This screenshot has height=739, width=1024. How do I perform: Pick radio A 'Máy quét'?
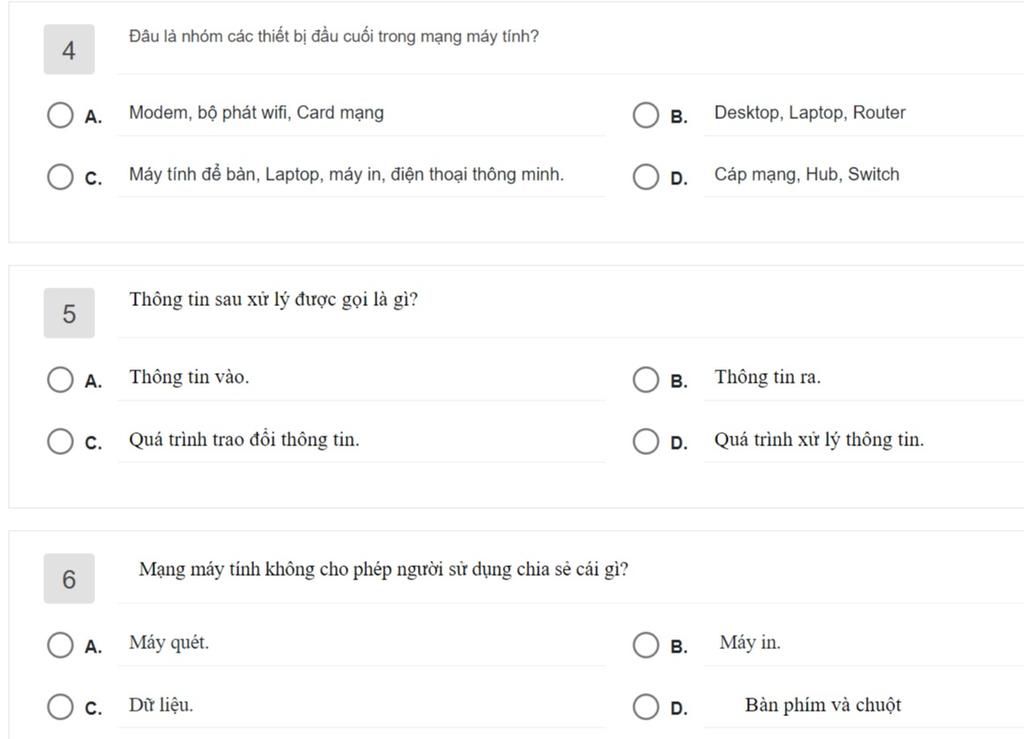click(x=60, y=645)
